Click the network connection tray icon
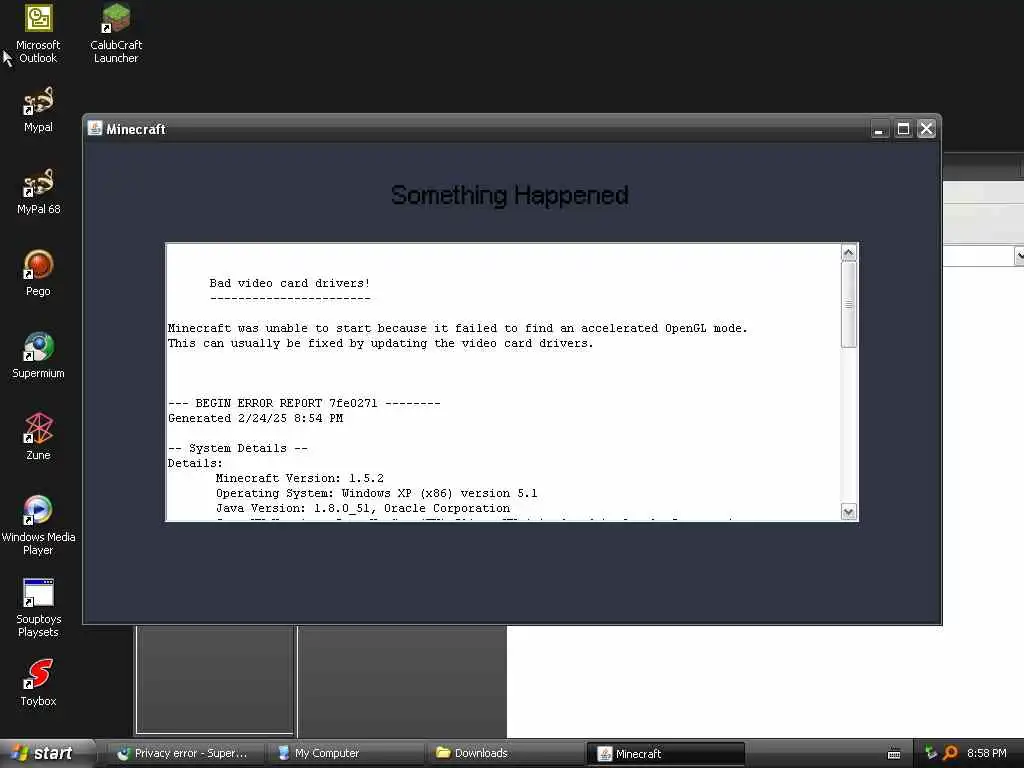1024x768 pixels. pos(931,753)
